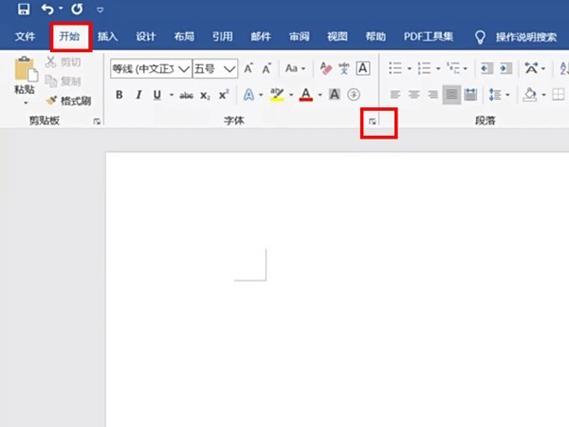
Task: Click Asian Layout icon in paragraph group
Action: pos(531,68)
